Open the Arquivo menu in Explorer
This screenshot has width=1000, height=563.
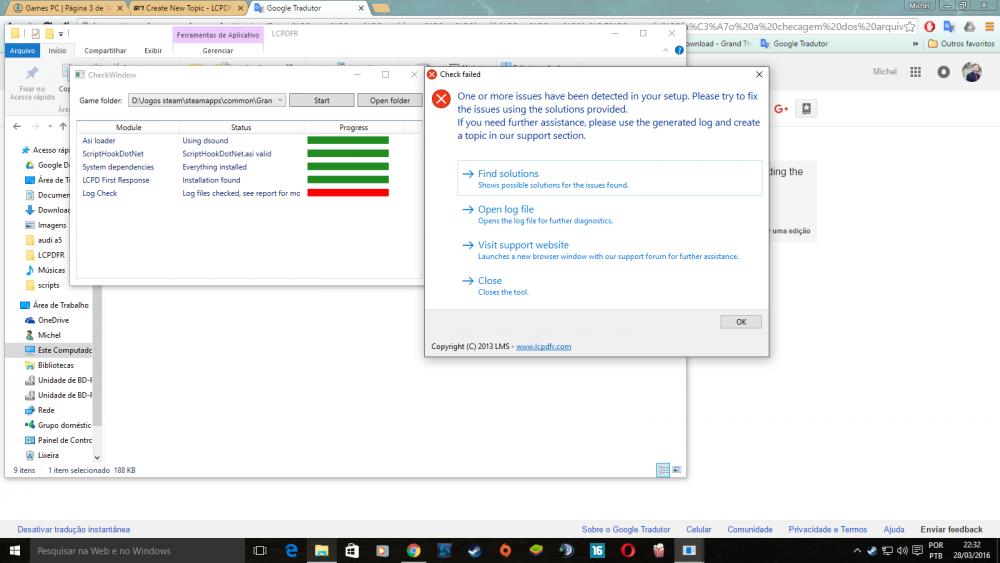coord(22,50)
